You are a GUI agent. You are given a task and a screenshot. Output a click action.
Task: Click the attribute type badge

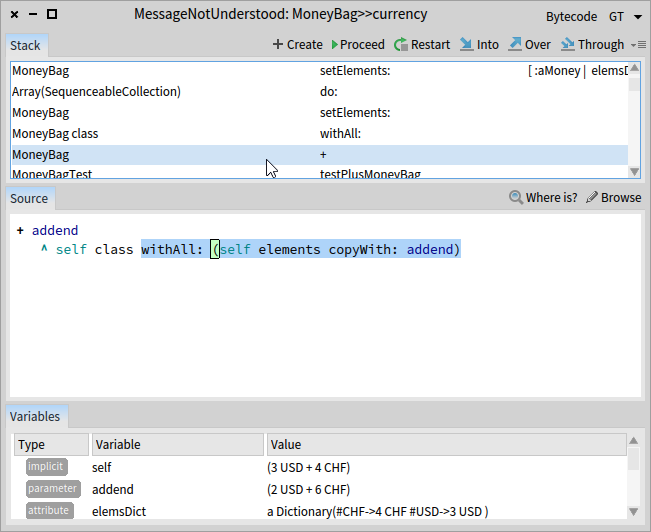click(49, 510)
